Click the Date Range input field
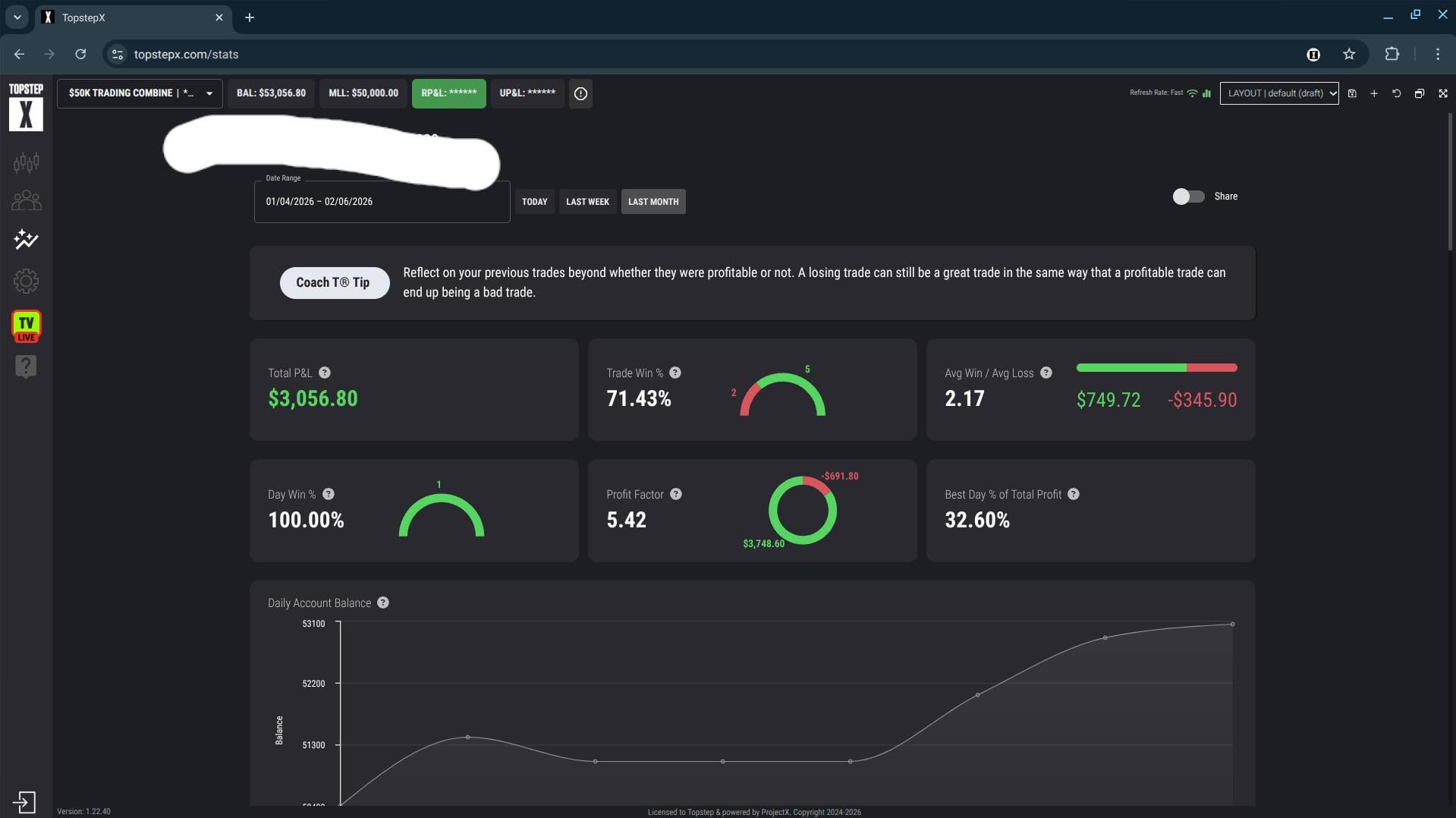This screenshot has height=818, width=1456. (382, 202)
